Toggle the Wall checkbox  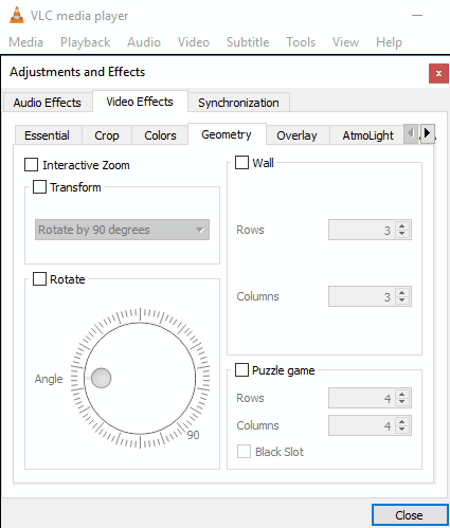[x=242, y=162]
